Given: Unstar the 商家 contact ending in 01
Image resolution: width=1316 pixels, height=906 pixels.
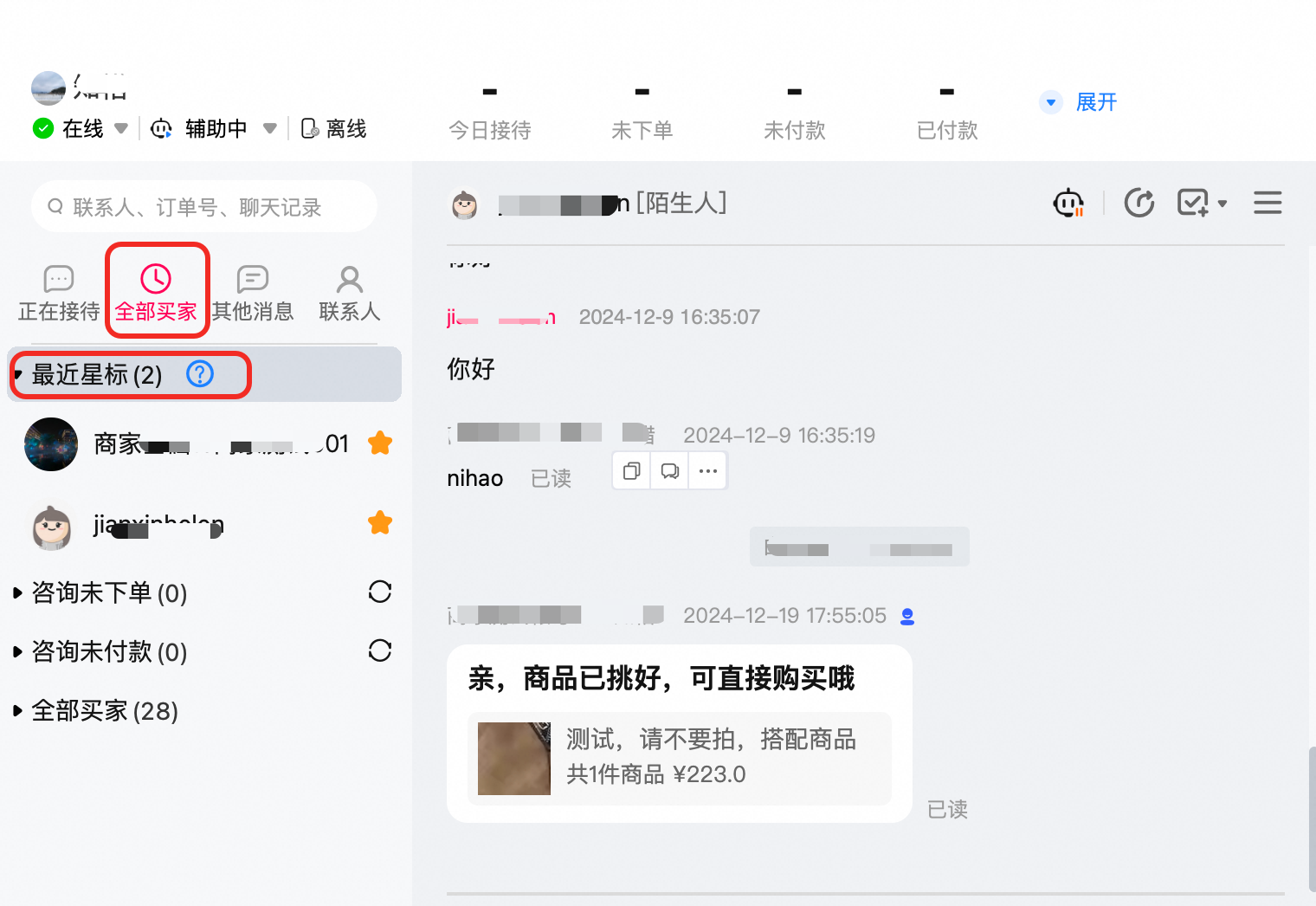Looking at the screenshot, I should click(380, 443).
